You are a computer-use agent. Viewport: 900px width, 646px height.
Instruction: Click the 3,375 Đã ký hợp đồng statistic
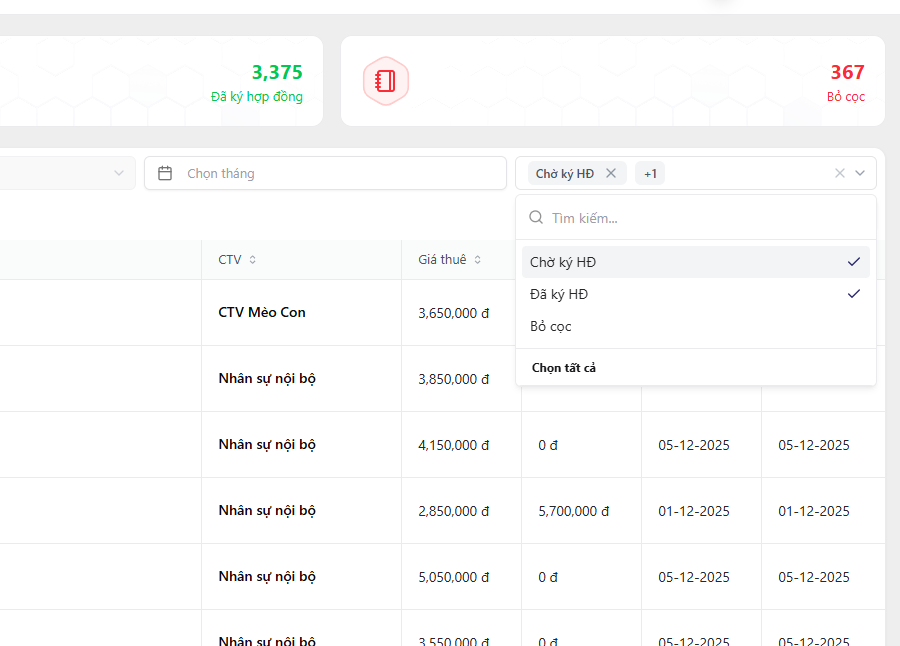click(x=276, y=73)
